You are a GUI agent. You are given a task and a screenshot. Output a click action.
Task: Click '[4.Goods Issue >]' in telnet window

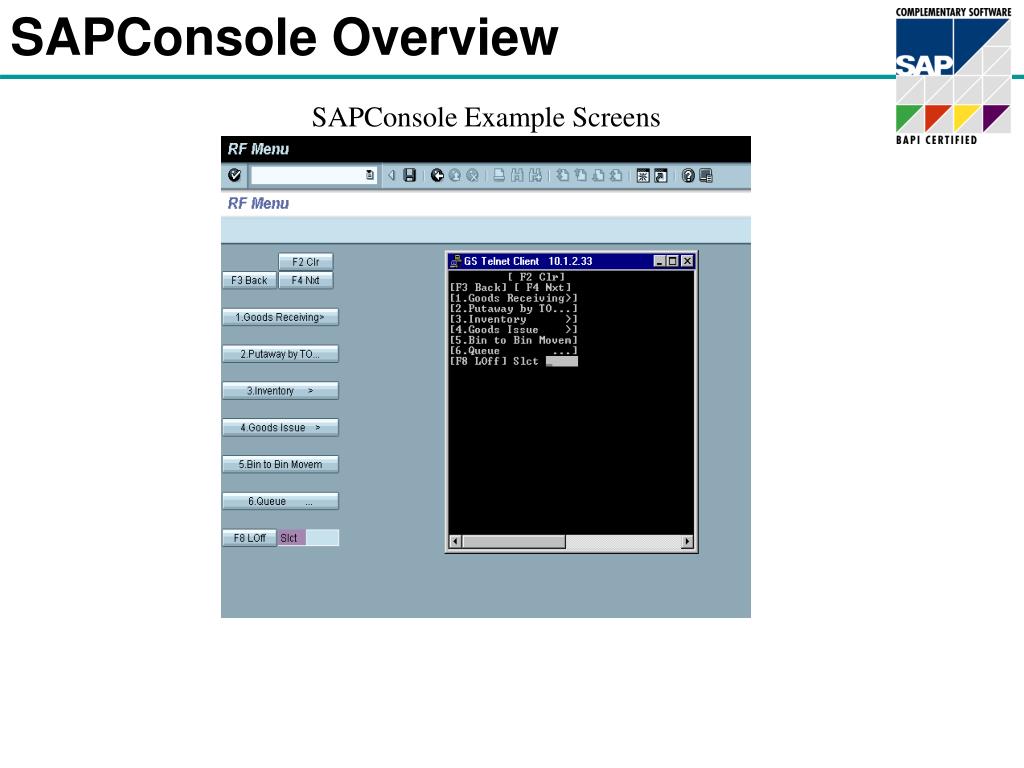(x=513, y=330)
